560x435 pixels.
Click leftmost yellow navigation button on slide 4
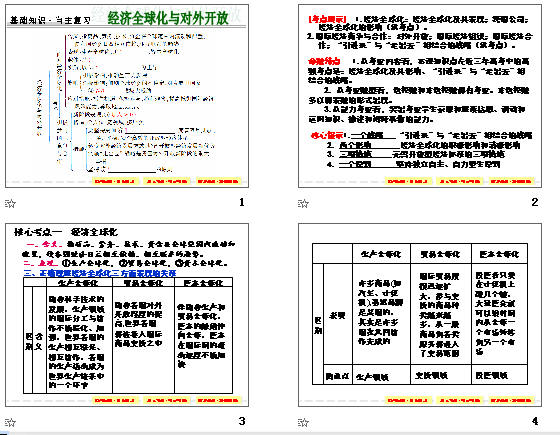[x=408, y=400]
